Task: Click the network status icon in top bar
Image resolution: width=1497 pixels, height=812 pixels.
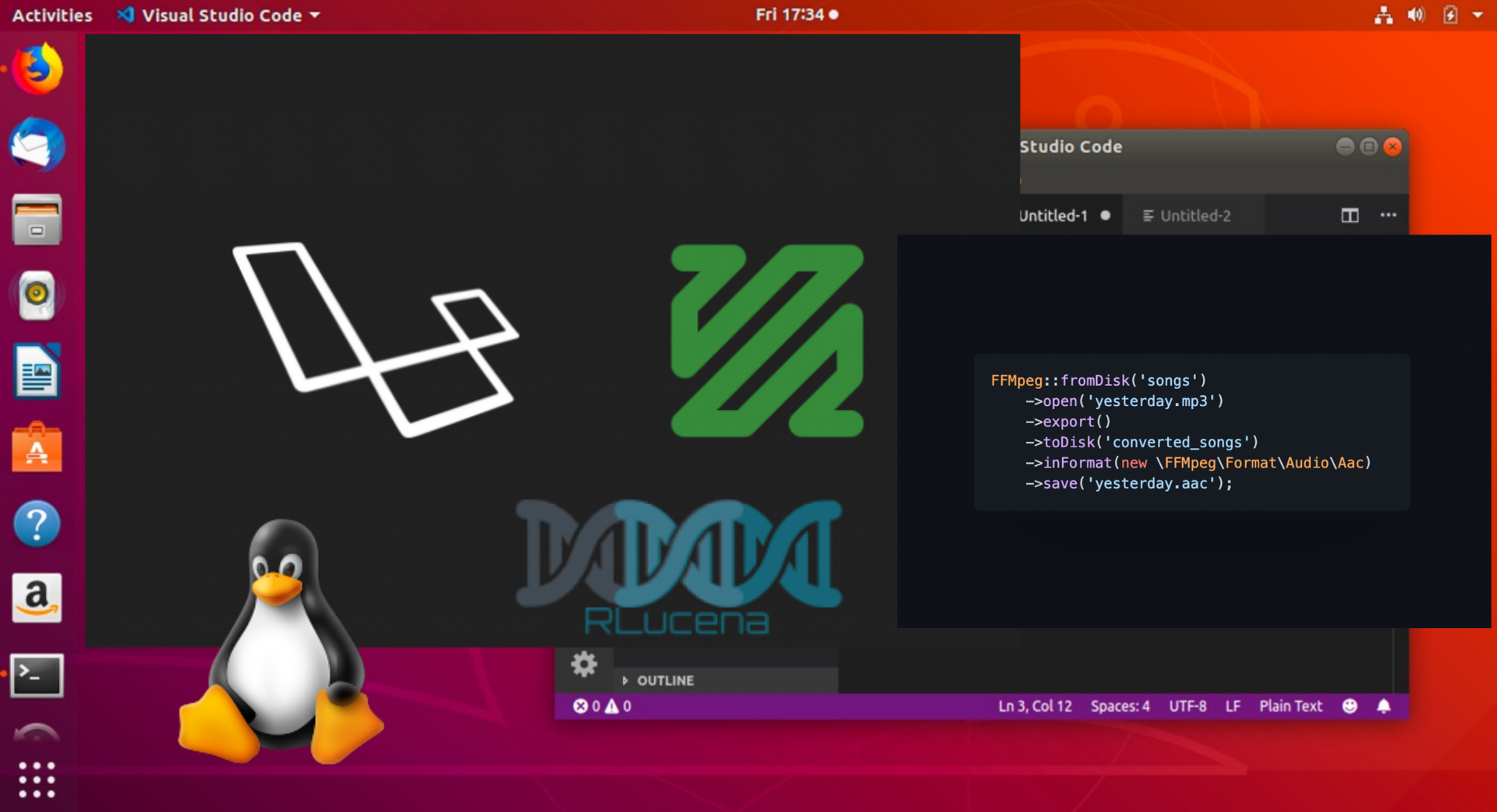Action: [1383, 15]
